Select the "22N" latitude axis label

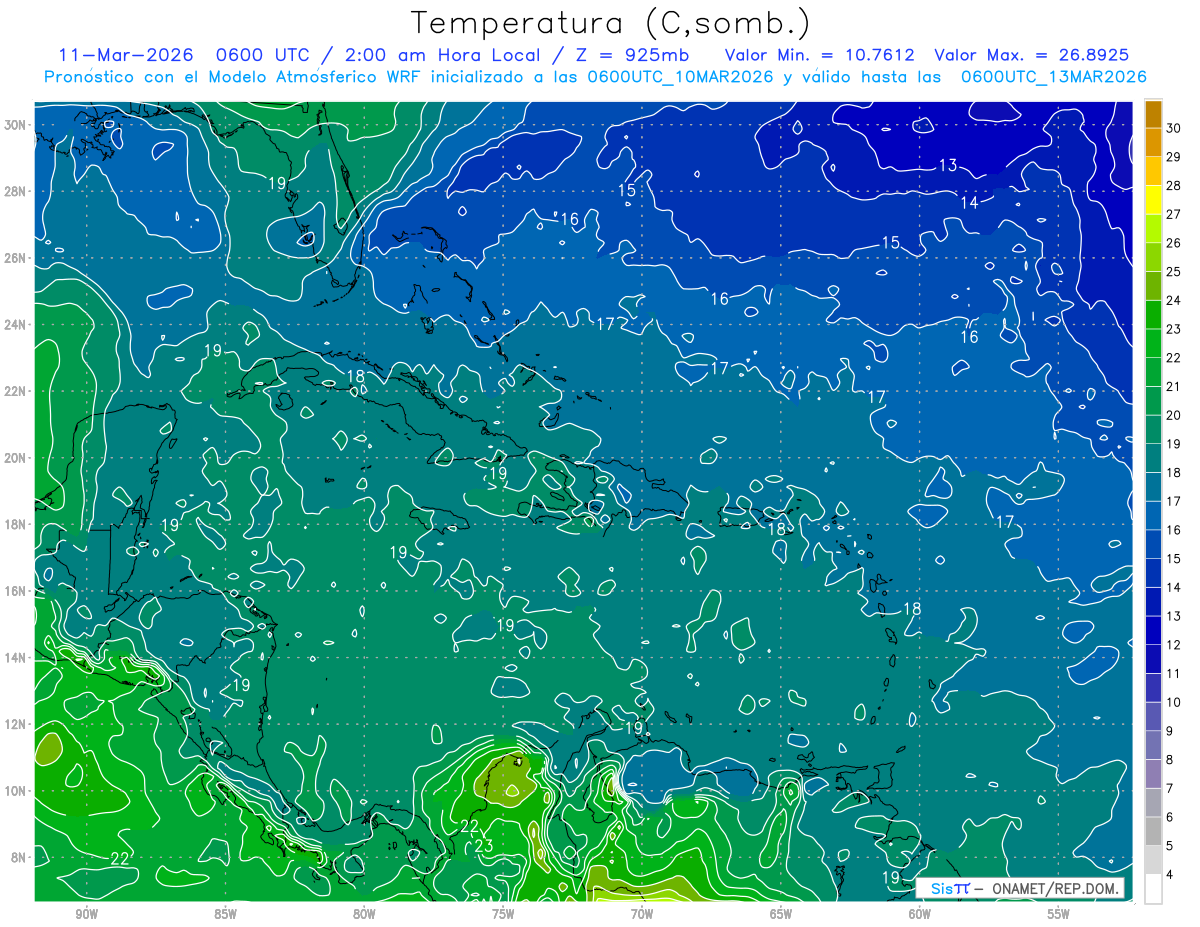(x=17, y=391)
